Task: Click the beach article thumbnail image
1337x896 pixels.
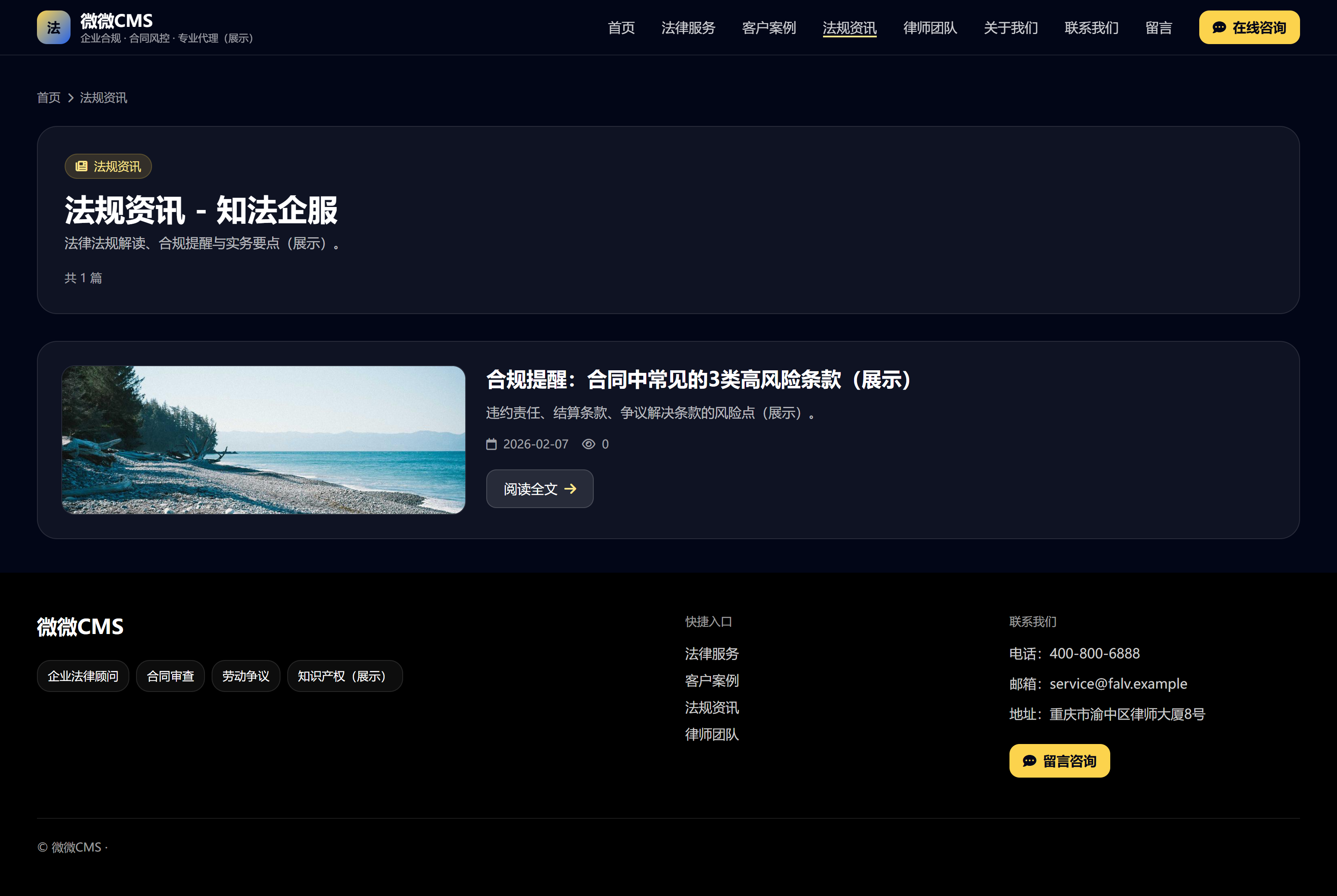Action: [263, 440]
